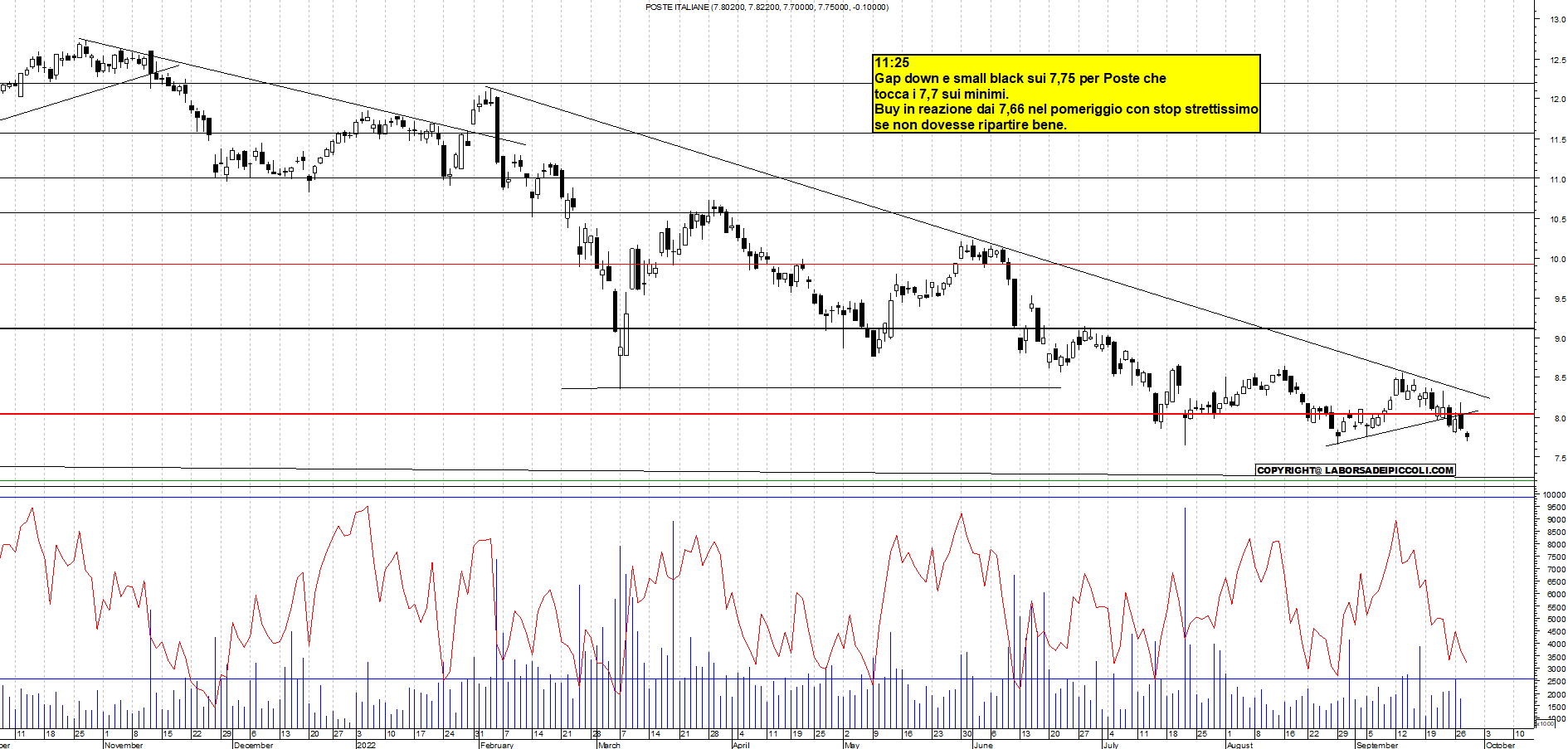Click the 2022 year label on the time axis
Image resolution: width=1568 pixels, height=749 pixels.
click(366, 745)
